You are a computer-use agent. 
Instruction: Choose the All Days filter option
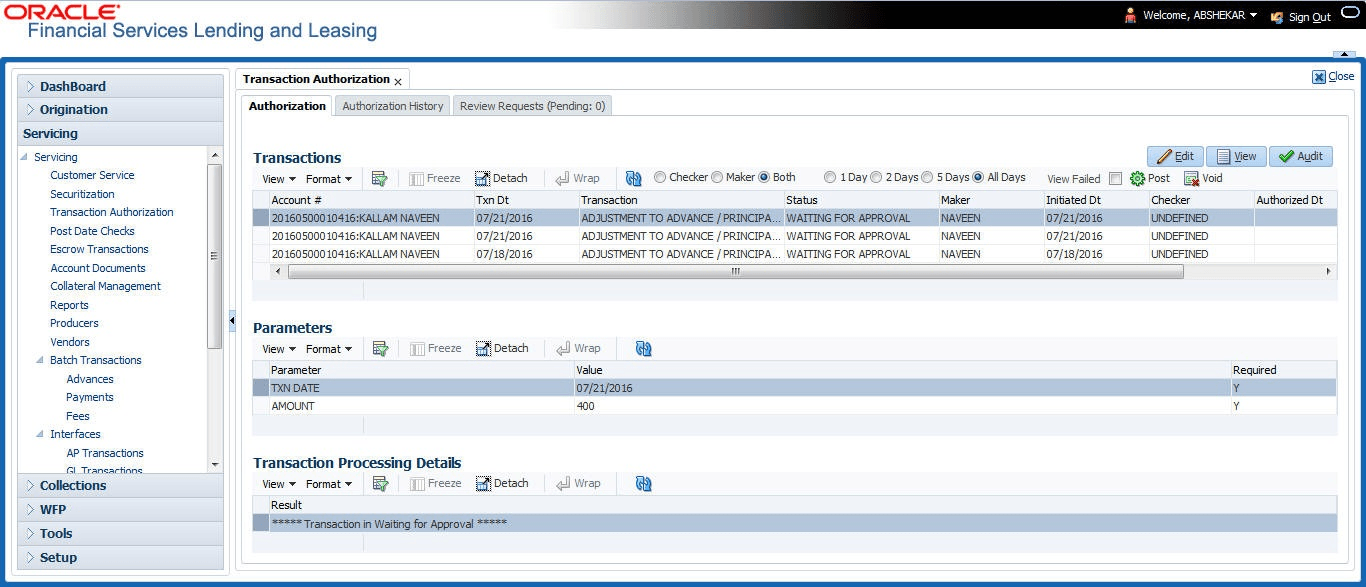click(x=978, y=177)
